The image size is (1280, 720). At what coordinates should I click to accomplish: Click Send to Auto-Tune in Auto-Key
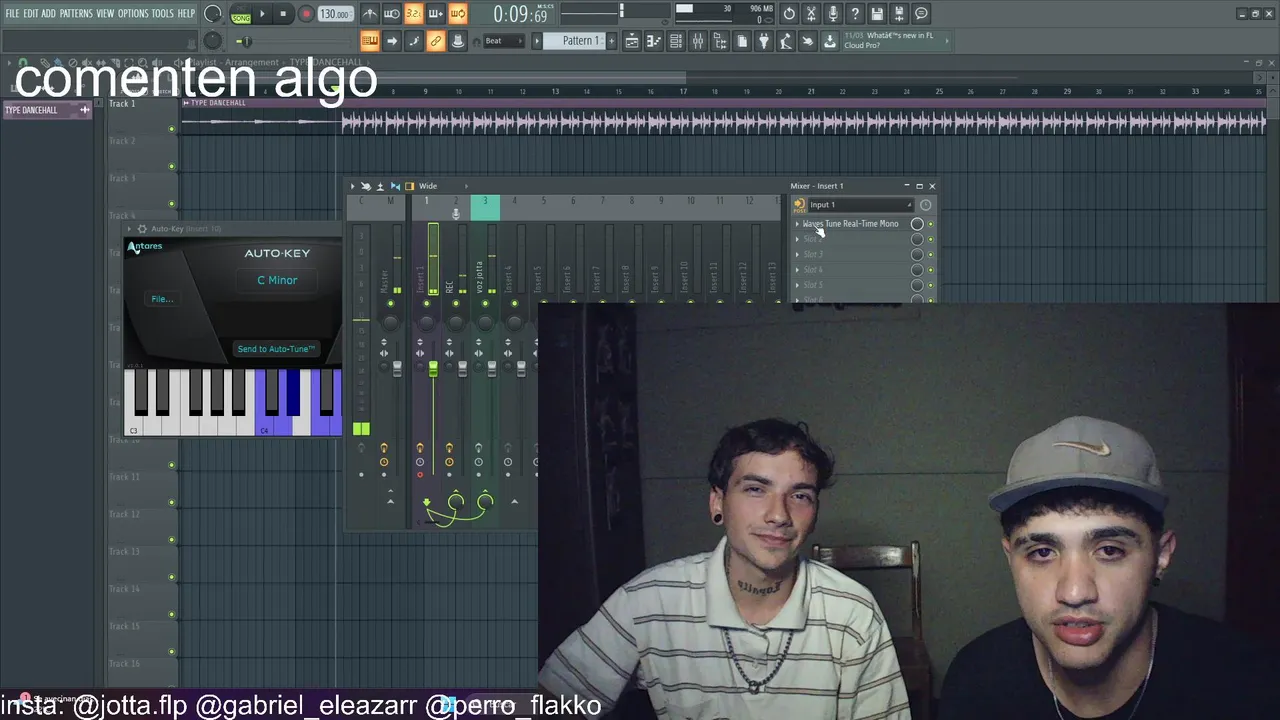pyautogui.click(x=276, y=349)
